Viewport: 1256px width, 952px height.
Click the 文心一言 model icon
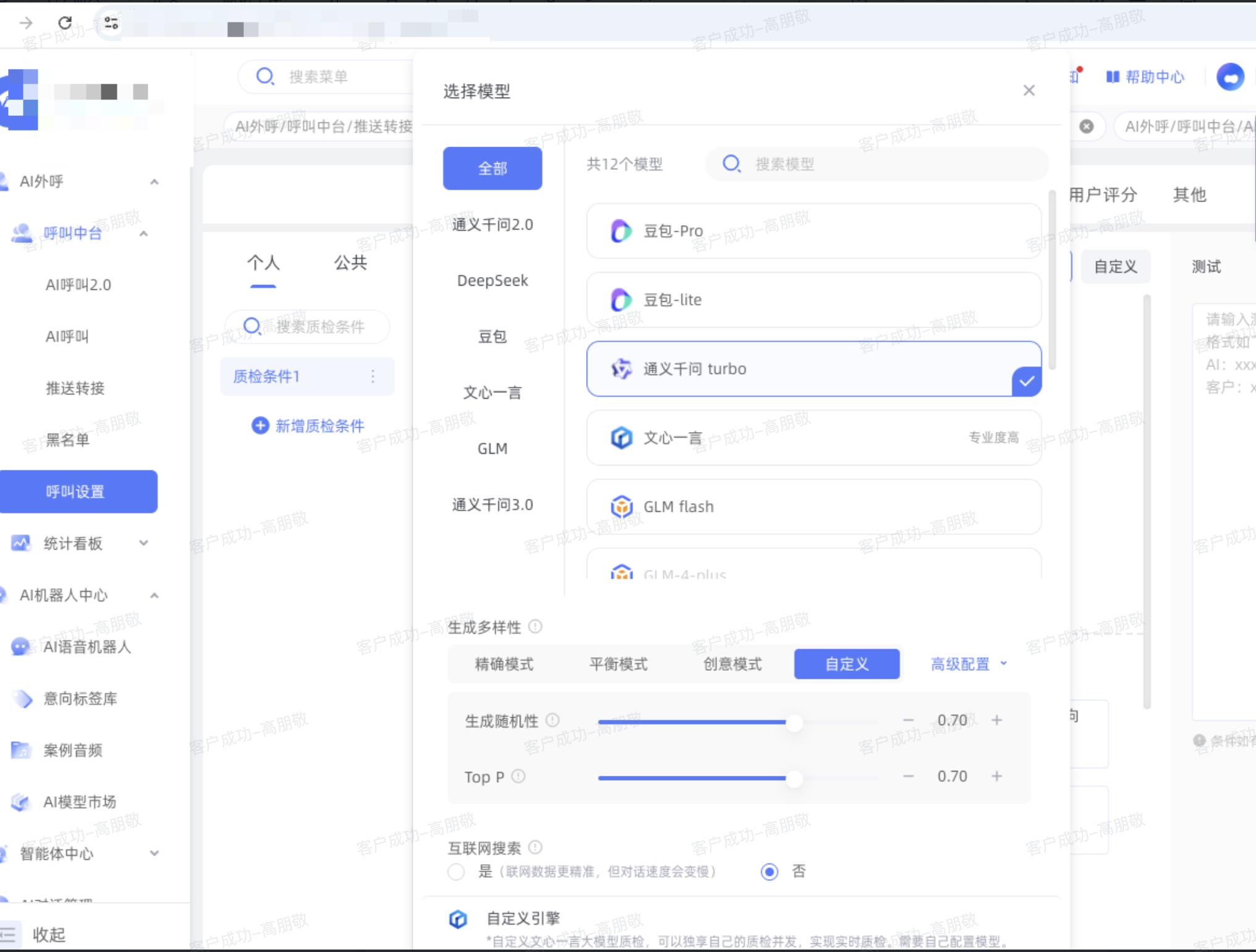click(621, 438)
